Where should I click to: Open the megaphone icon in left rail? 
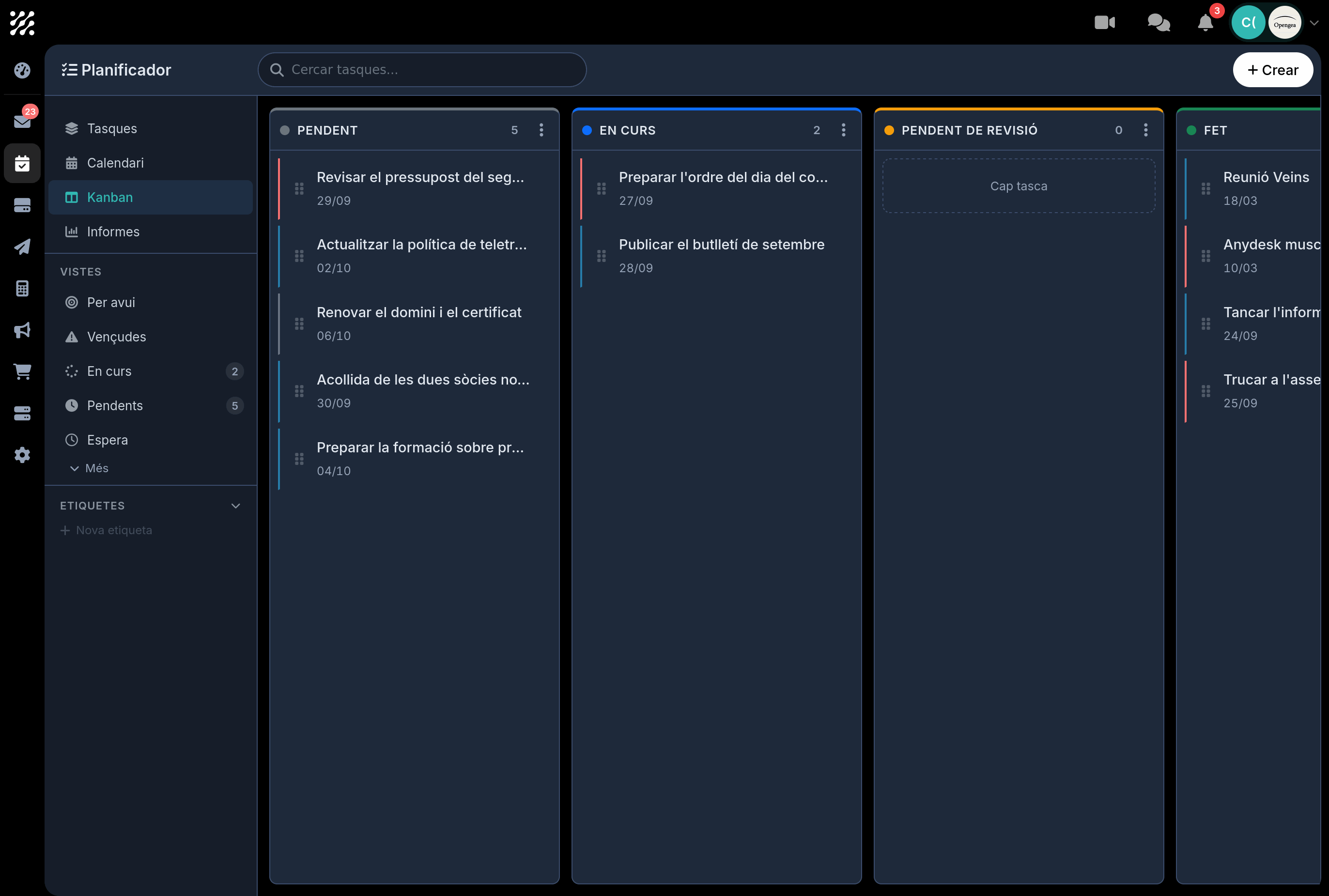click(22, 330)
